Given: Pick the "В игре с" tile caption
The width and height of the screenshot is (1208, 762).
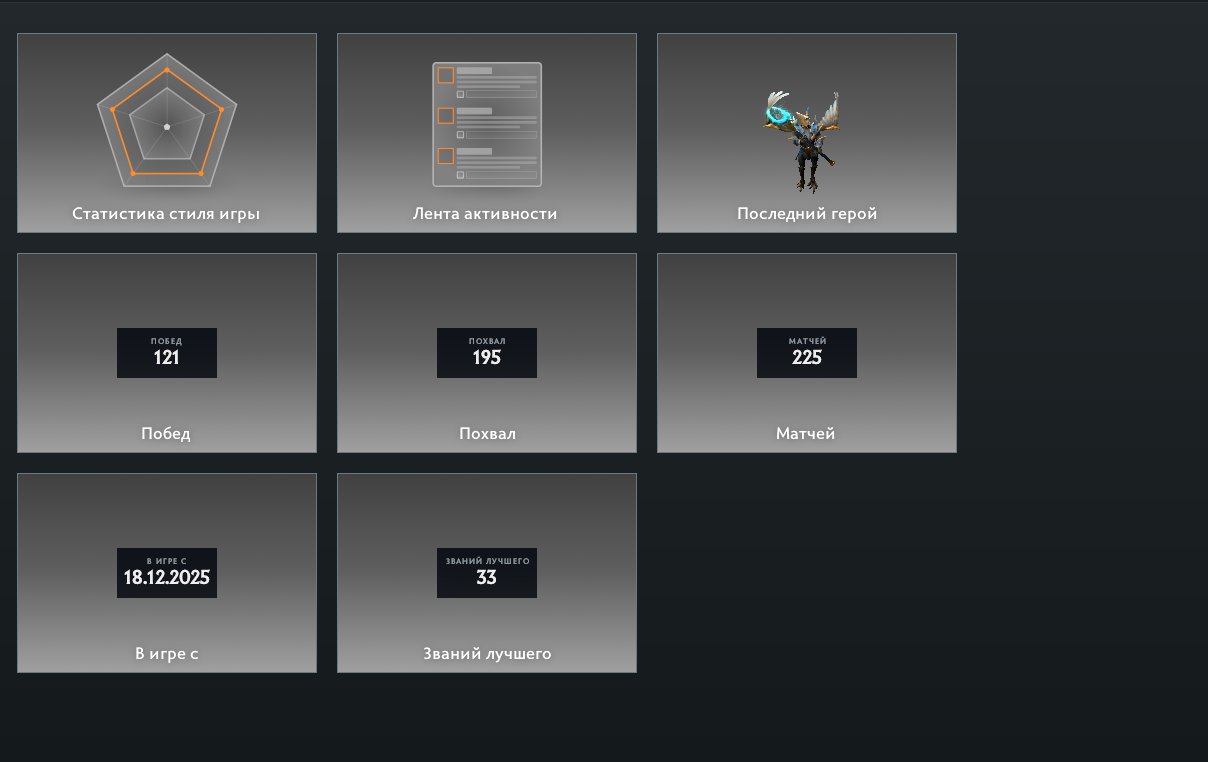Looking at the screenshot, I should coord(167,653).
